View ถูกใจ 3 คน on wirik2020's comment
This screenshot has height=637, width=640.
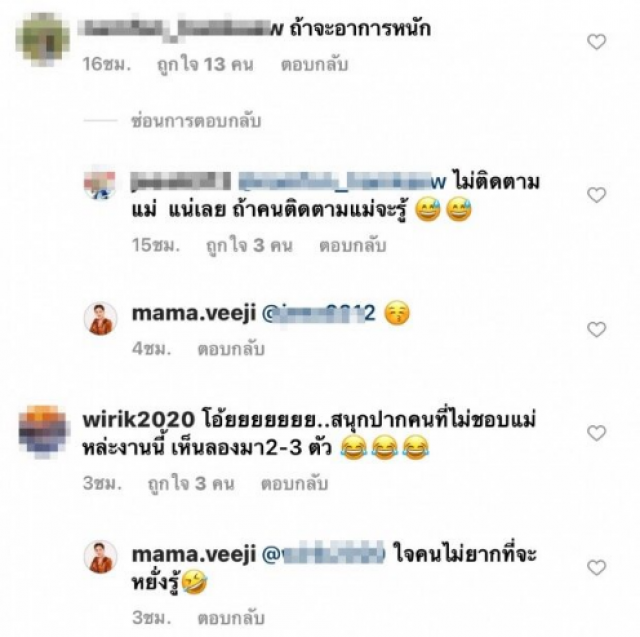191,484
